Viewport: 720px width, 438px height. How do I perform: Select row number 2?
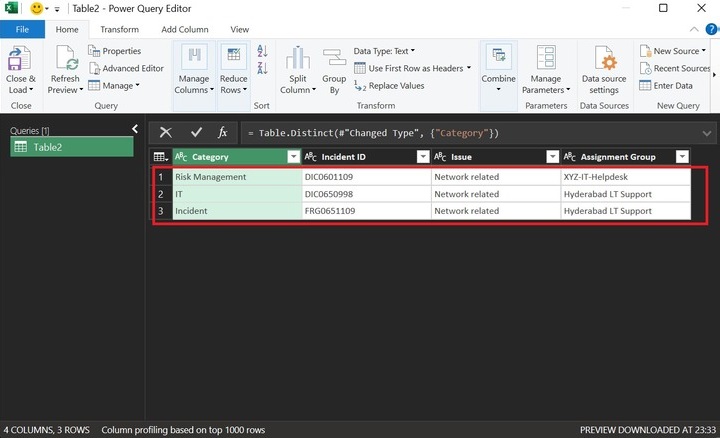[161, 194]
